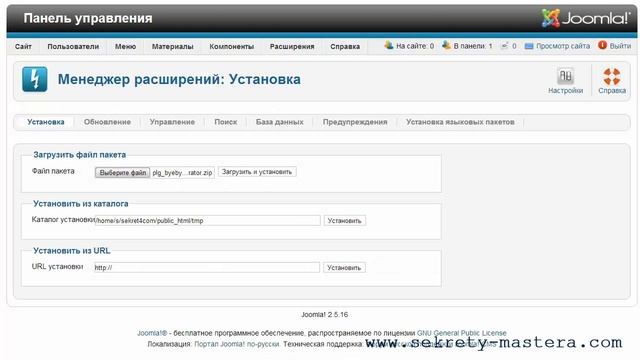Click the Выберите файл button

(122, 173)
